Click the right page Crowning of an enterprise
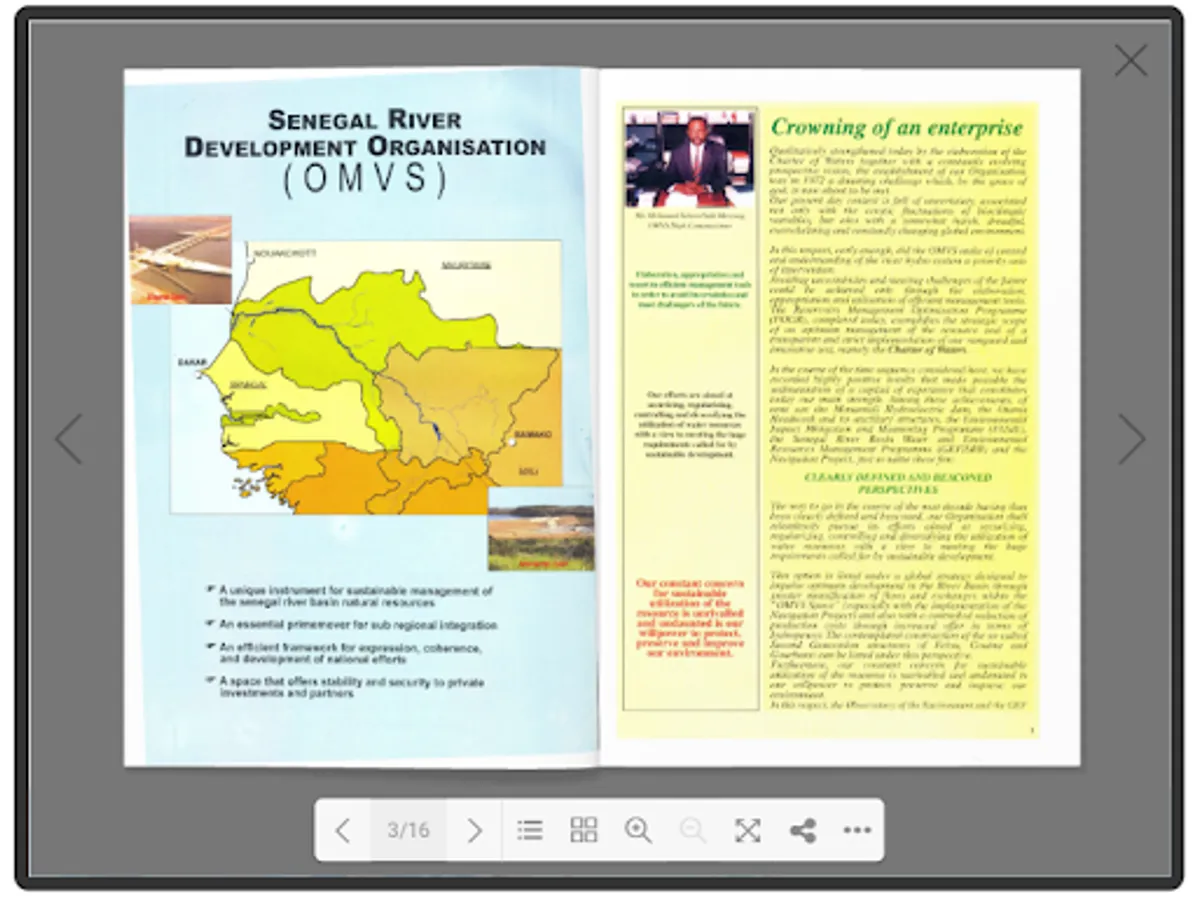Screen dimensions: 1197x900 (x=840, y=418)
